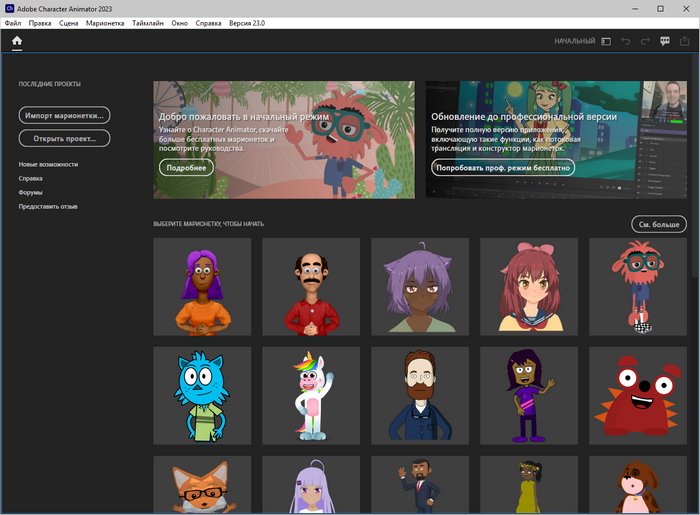The image size is (700, 515).
Task: Select the waving man in suit puppet
Action: (x=420, y=484)
